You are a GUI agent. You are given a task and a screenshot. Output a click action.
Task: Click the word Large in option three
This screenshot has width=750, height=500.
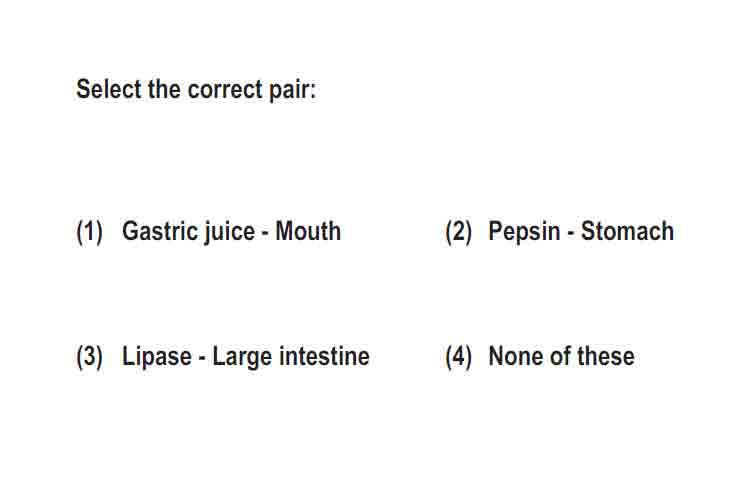tap(242, 358)
